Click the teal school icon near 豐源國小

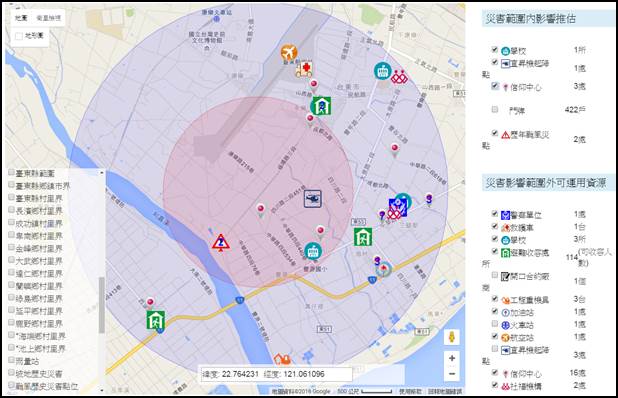point(313,251)
